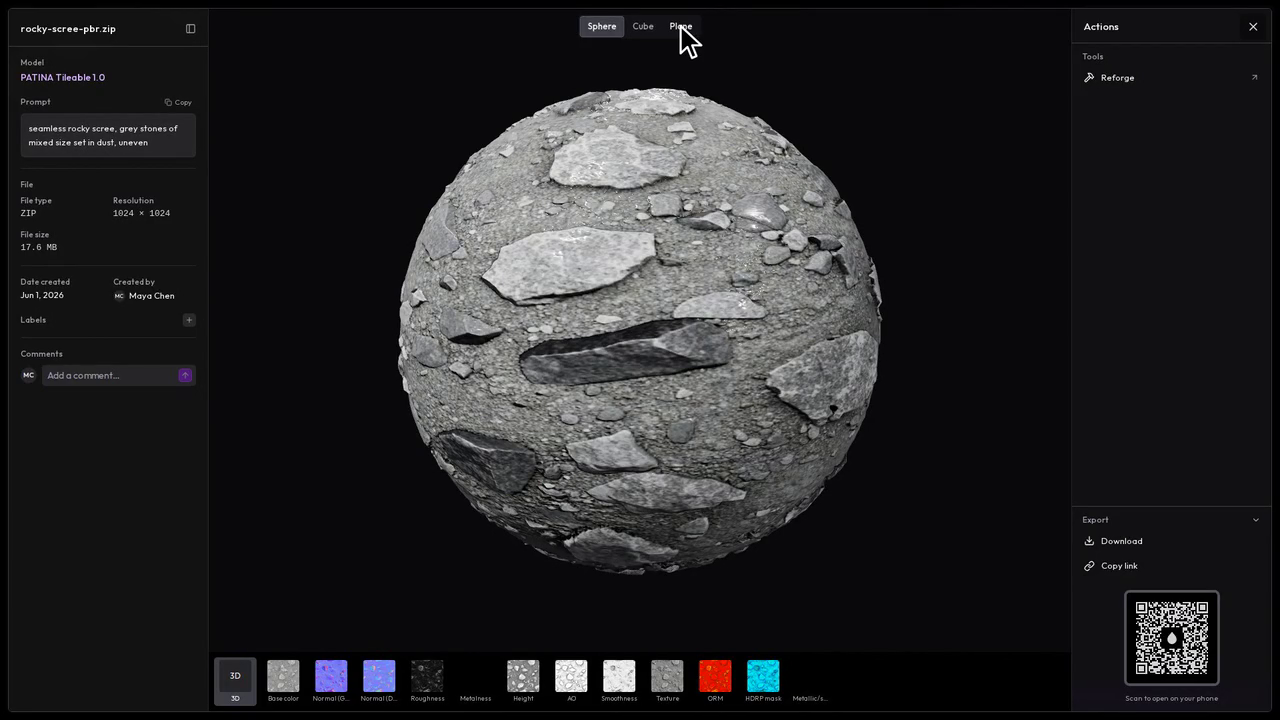This screenshot has height=720, width=1280.
Task: Switch preview to Plane
Action: [681, 26]
